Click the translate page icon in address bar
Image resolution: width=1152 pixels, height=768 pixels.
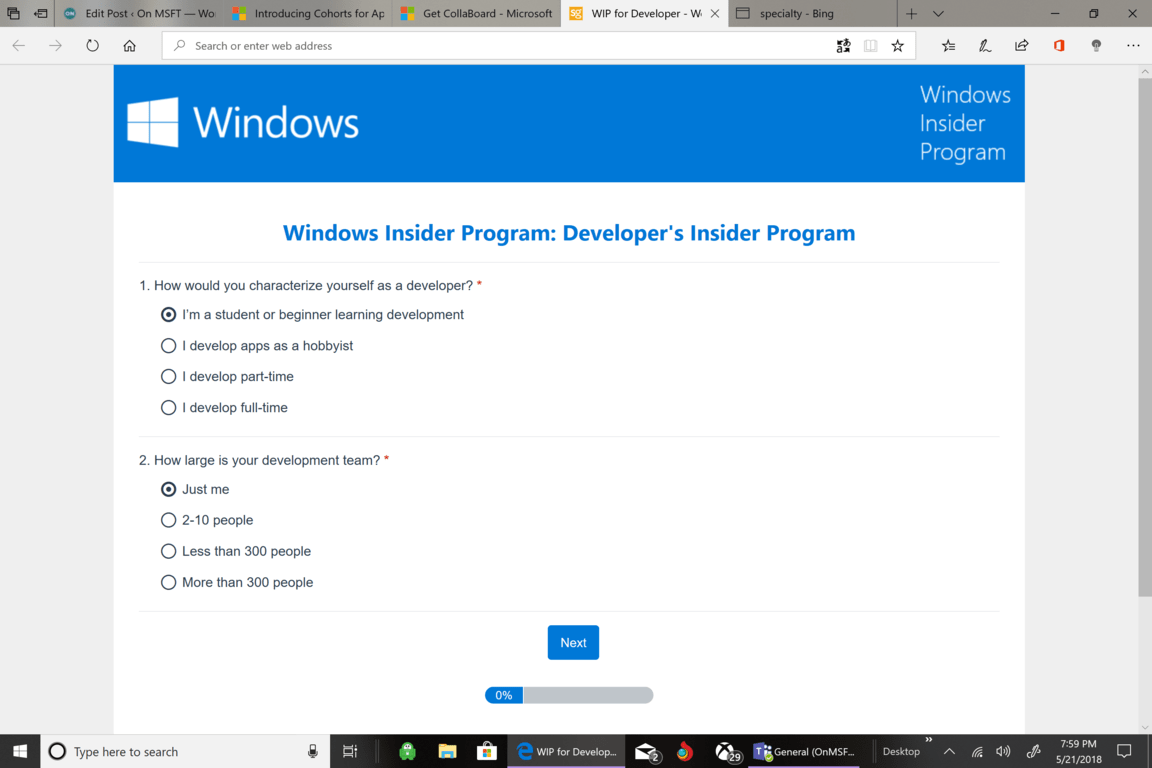click(x=843, y=46)
